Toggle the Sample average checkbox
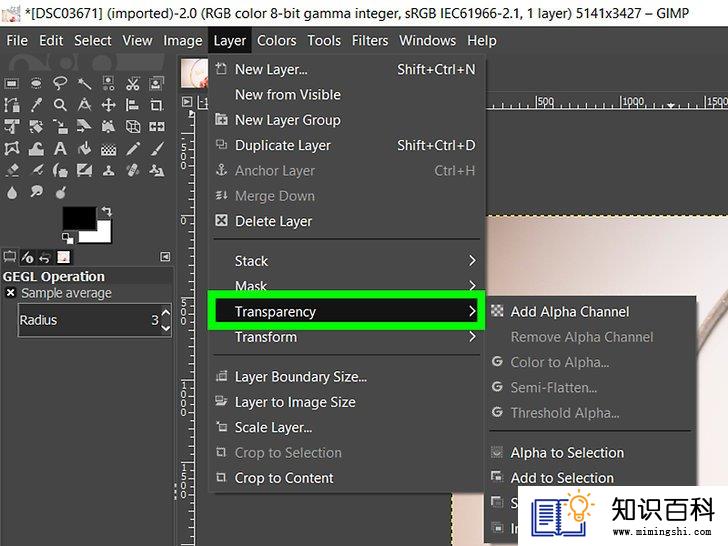The image size is (728, 546). tap(11, 293)
